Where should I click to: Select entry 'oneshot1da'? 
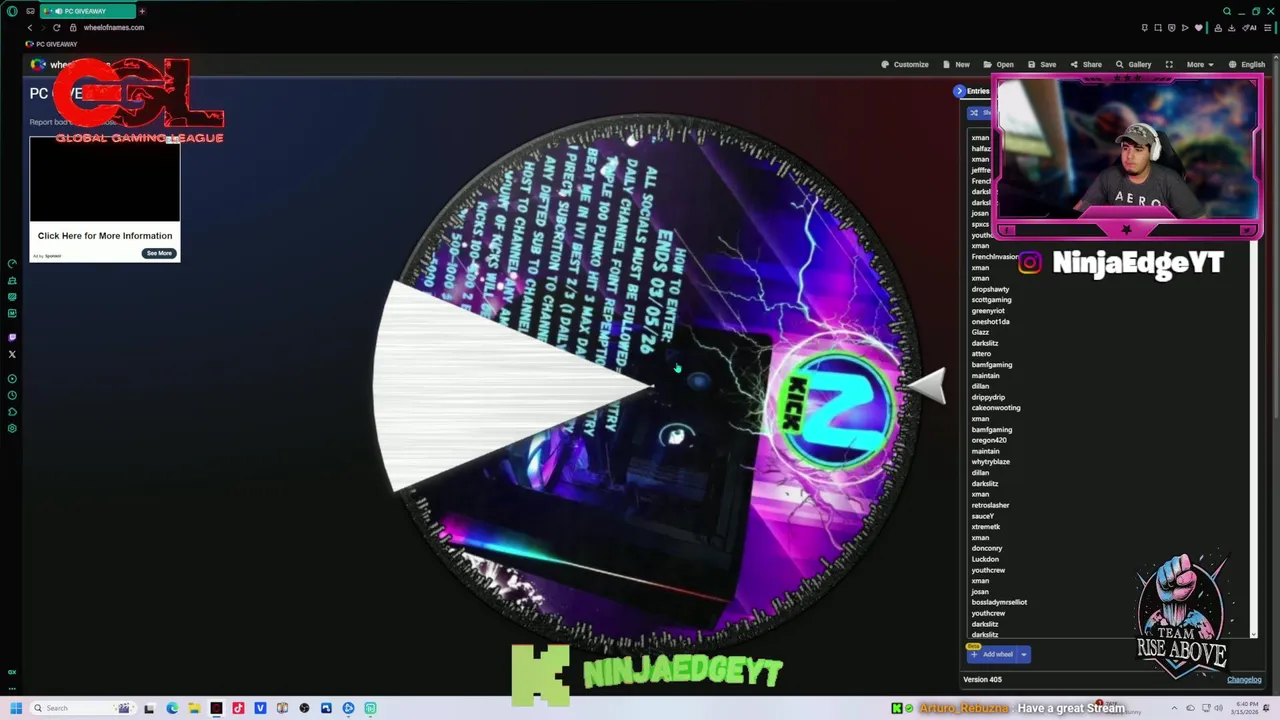coord(990,322)
